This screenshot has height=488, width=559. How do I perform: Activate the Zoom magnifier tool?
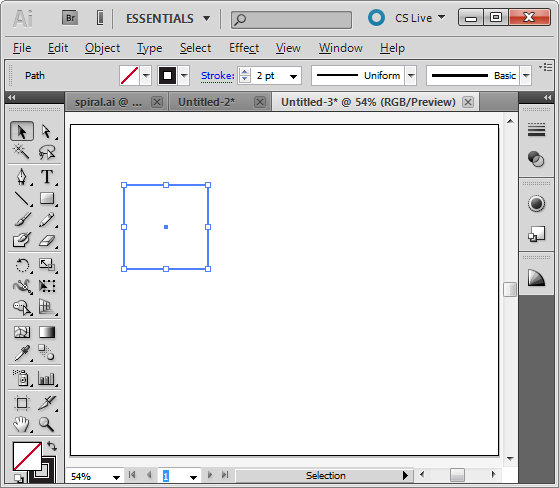pos(46,424)
